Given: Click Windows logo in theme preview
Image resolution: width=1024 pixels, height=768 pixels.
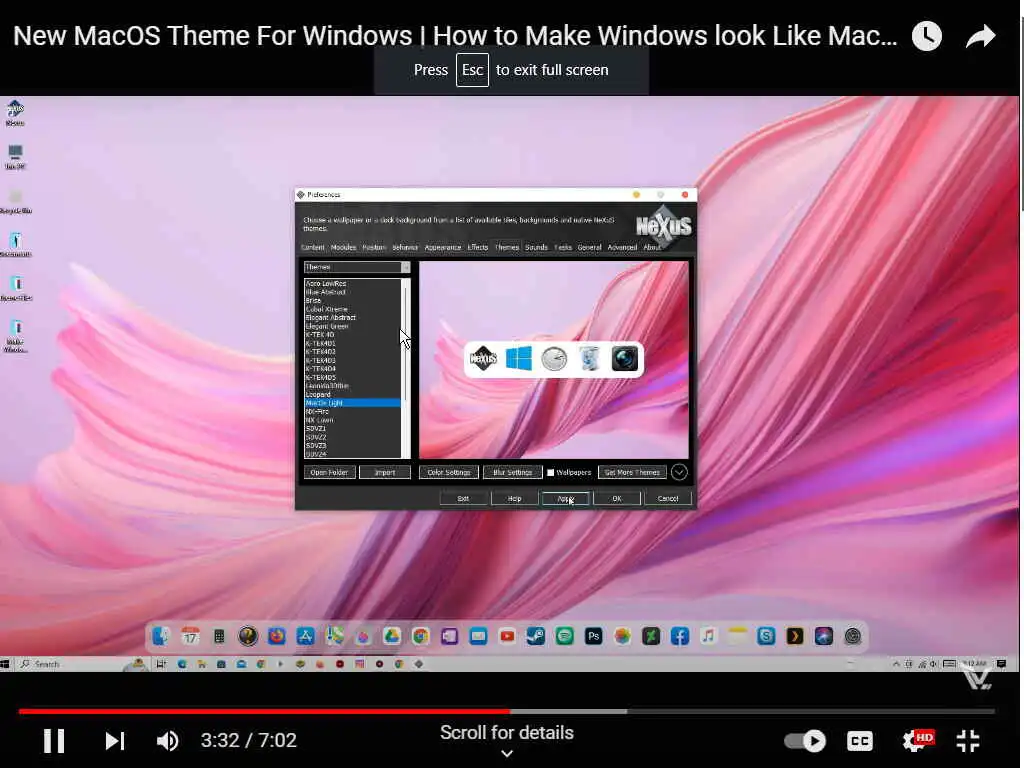Looking at the screenshot, I should 519,359.
